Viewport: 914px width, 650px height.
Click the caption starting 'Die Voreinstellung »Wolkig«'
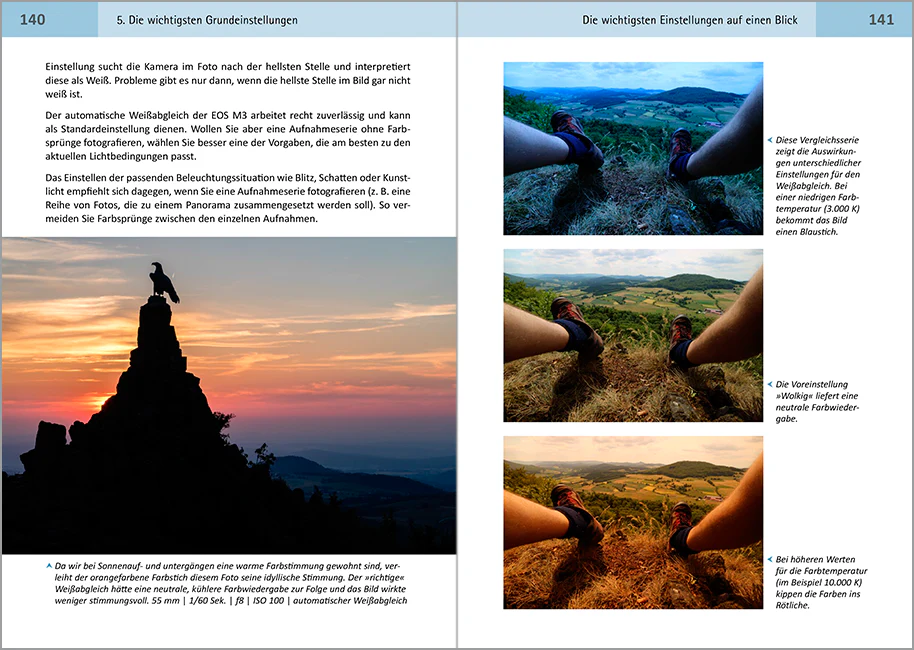tap(817, 402)
